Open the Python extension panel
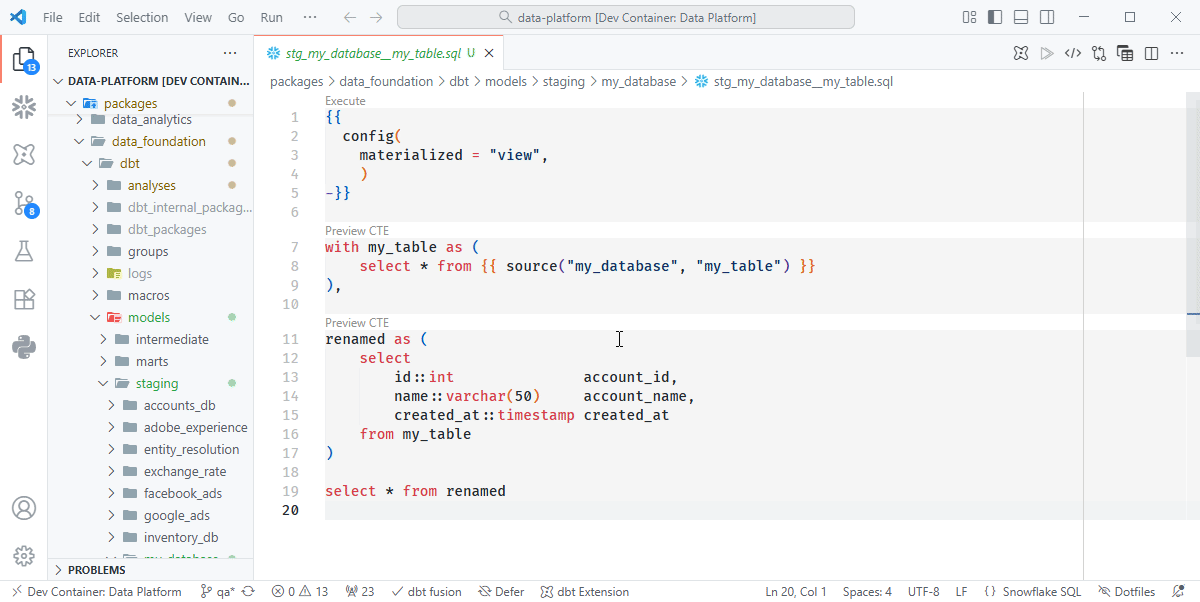Screen dimensions: 1200x602 coord(24,348)
